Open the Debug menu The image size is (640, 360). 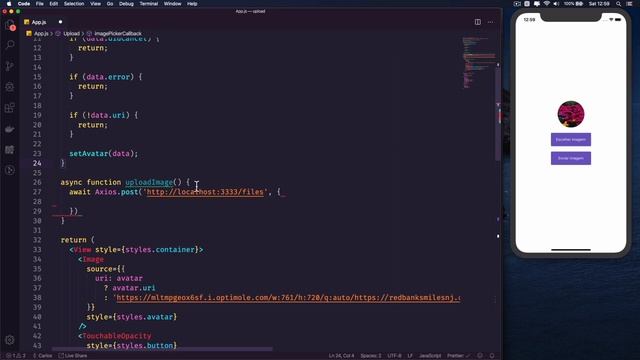click(x=126, y=4)
